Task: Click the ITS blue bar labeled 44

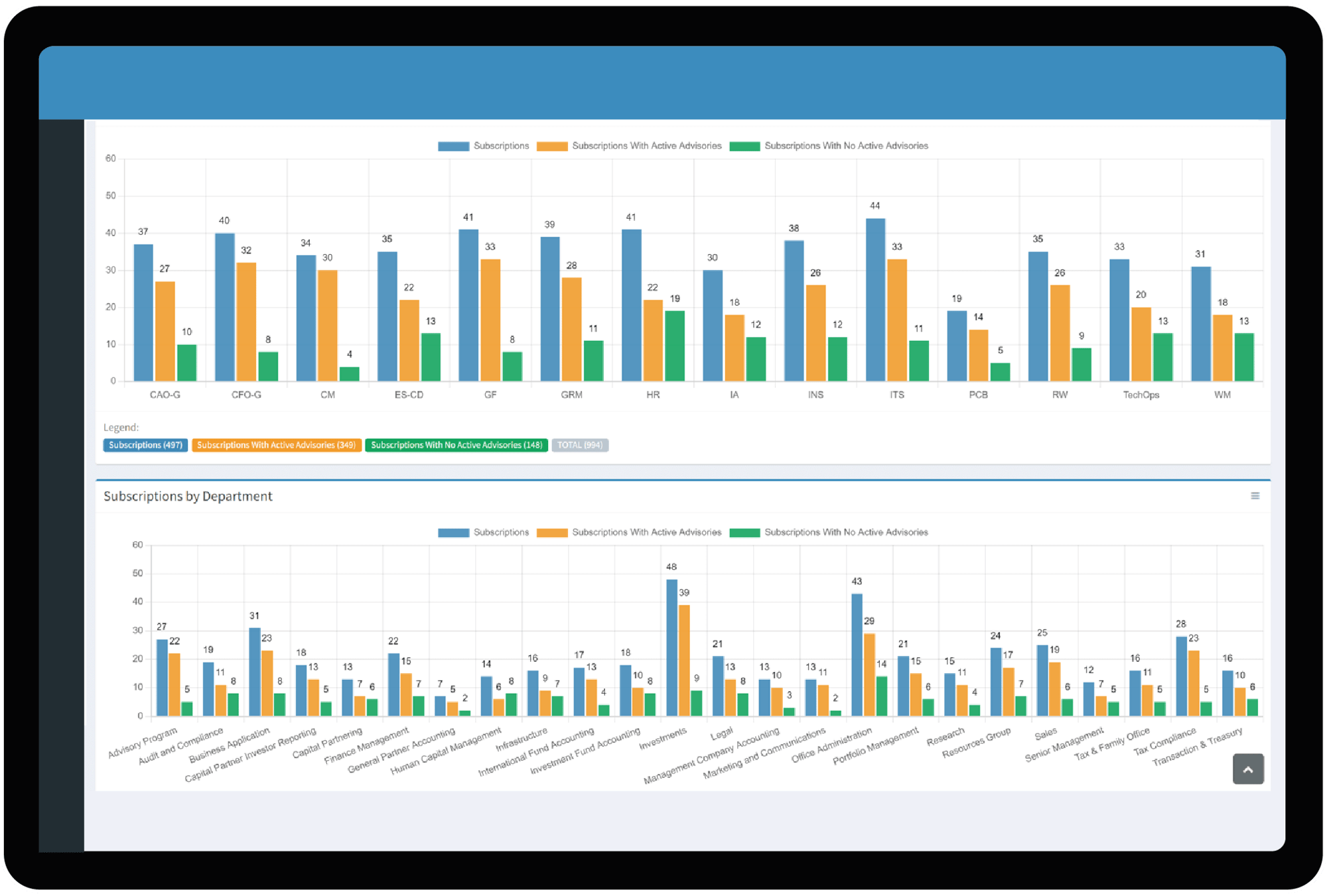Action: (x=875, y=300)
